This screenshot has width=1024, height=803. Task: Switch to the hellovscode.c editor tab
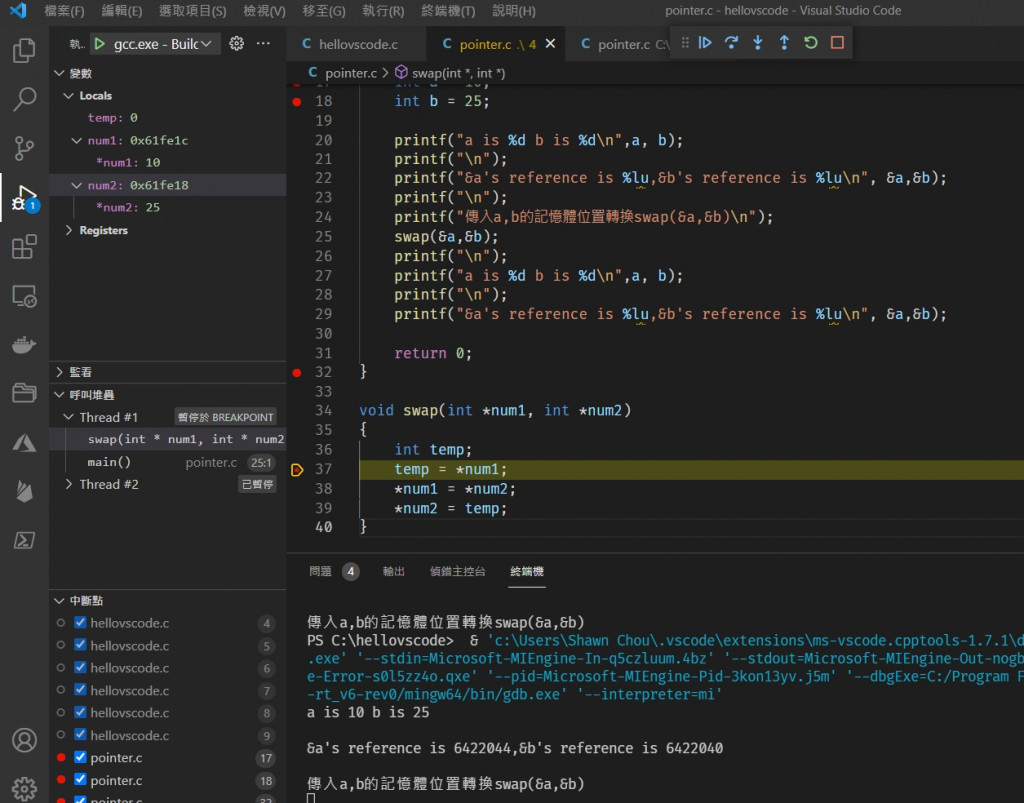357,45
